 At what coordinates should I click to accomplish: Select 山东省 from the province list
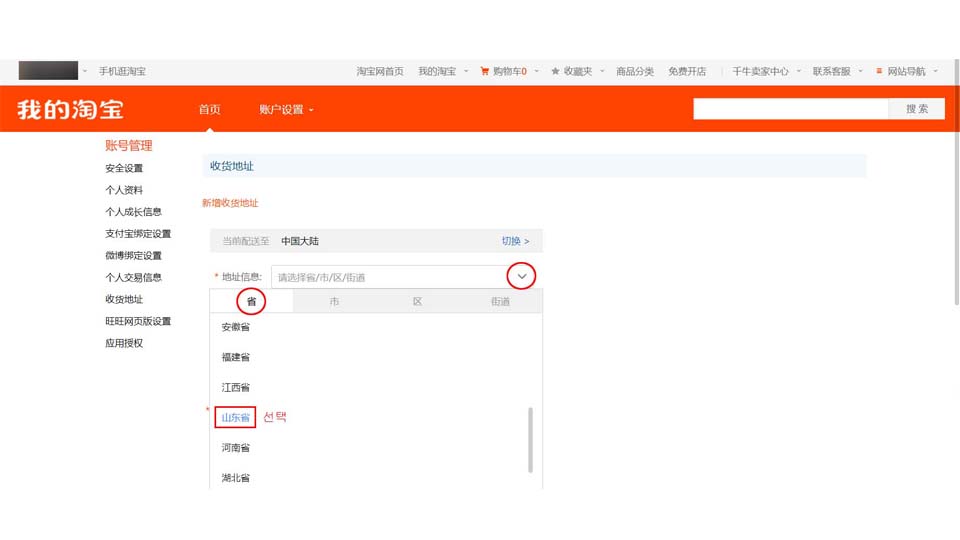click(x=236, y=418)
